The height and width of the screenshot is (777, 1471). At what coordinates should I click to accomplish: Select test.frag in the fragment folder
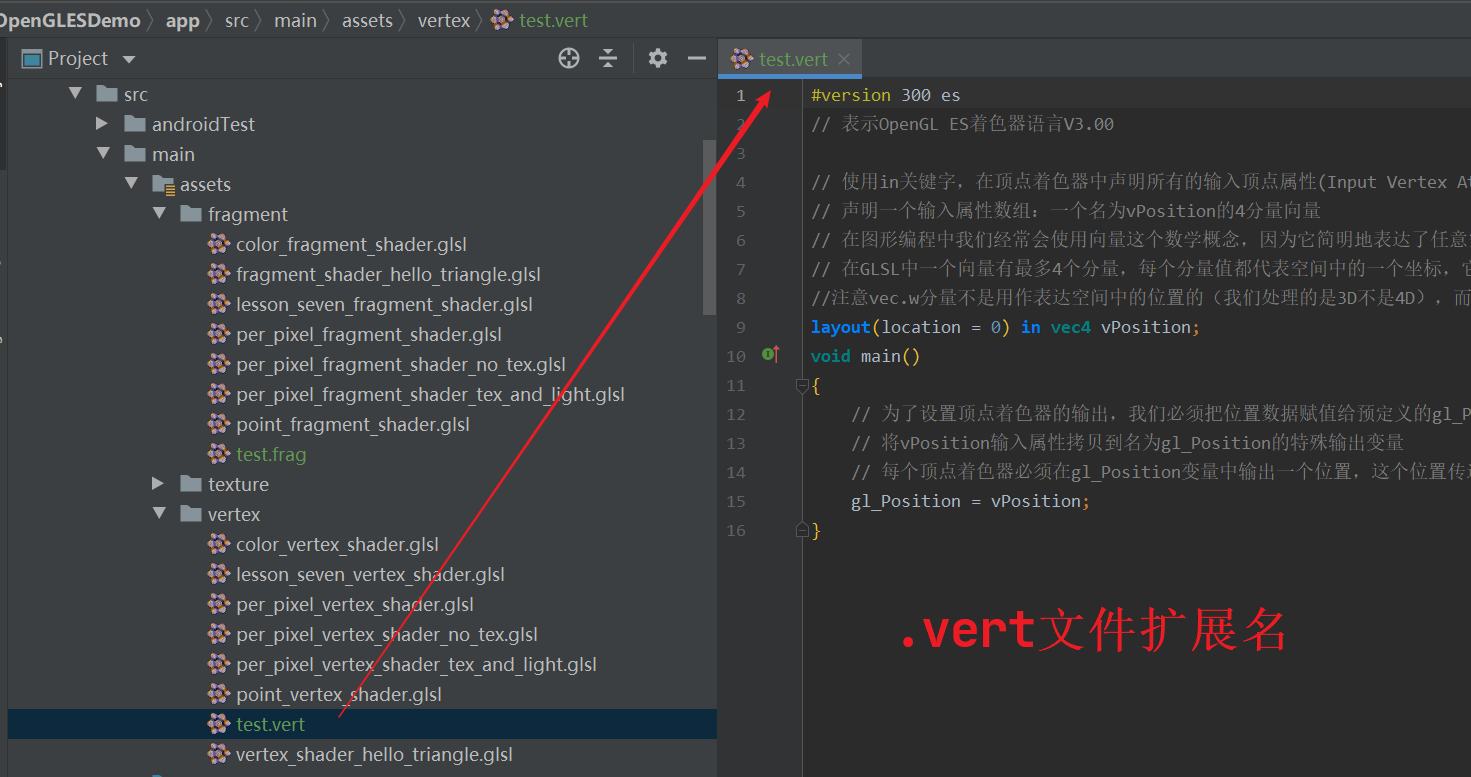pyautogui.click(x=271, y=453)
